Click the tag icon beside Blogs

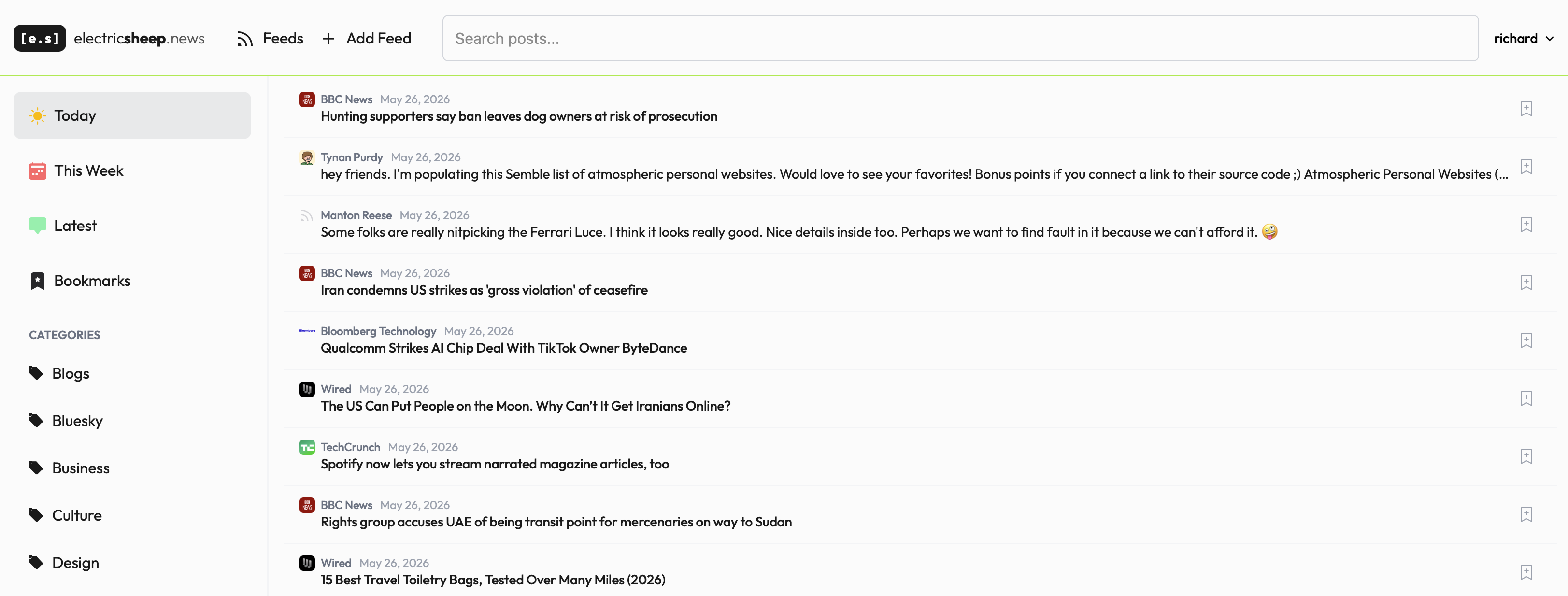coord(36,372)
